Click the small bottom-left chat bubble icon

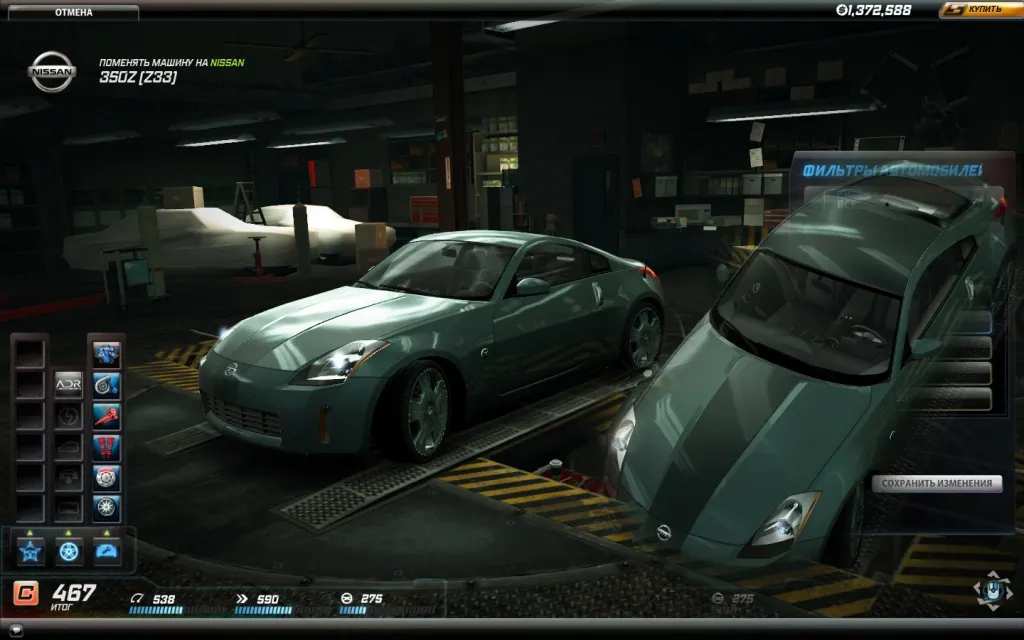tap(16, 631)
